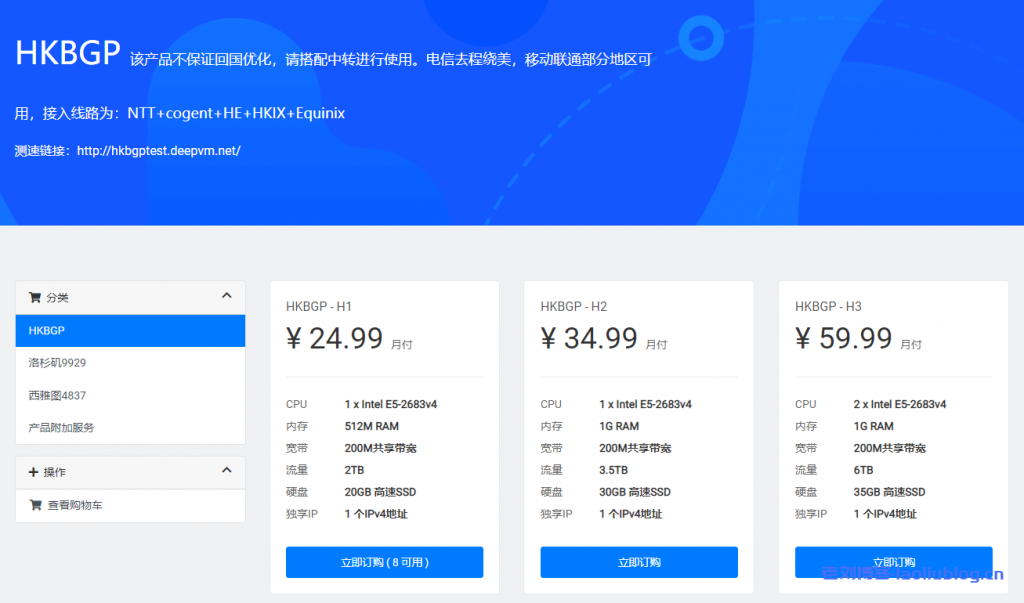Click the HKBGP-H1 plan title
This screenshot has width=1024, height=603.
point(321,306)
